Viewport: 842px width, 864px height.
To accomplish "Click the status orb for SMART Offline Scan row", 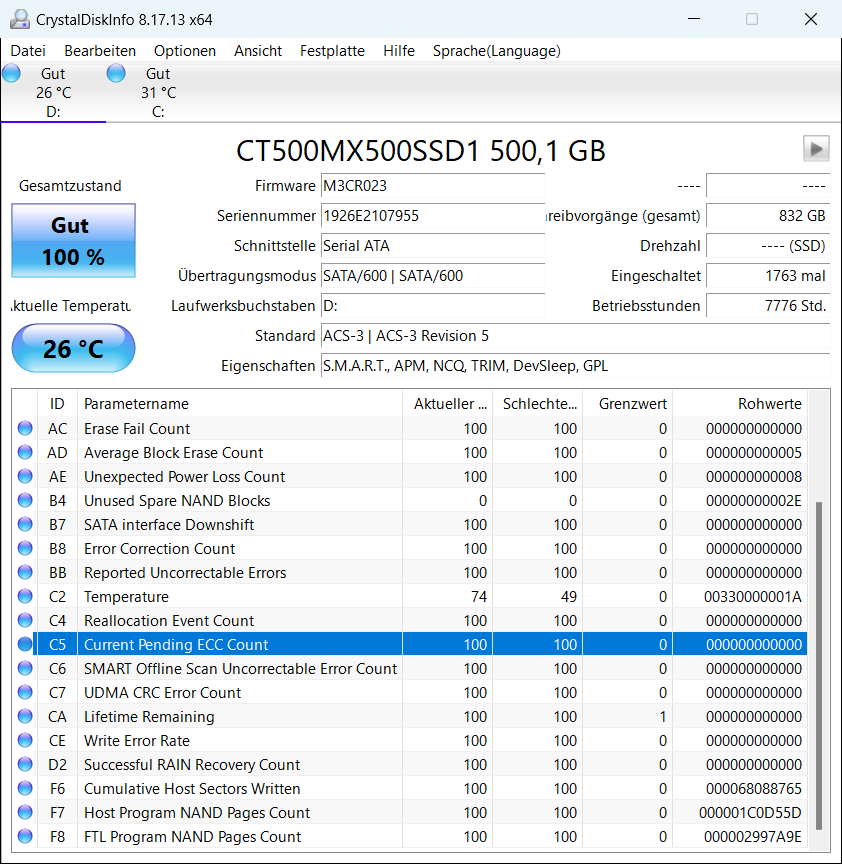I will click(25, 668).
